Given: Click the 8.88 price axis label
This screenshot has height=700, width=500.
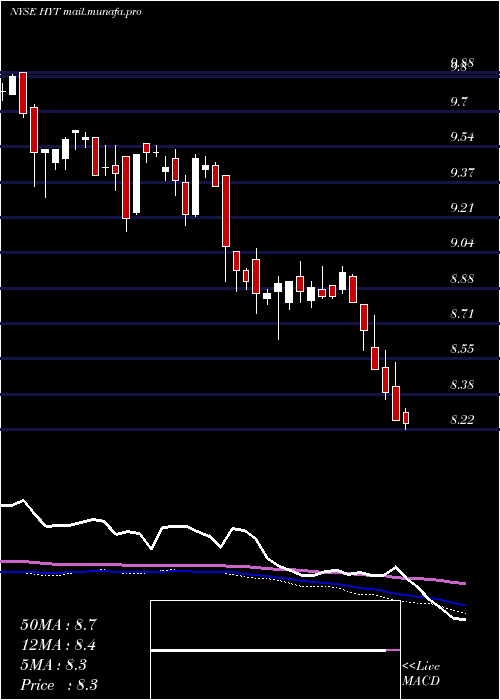Looking at the screenshot, I should pos(462,279).
